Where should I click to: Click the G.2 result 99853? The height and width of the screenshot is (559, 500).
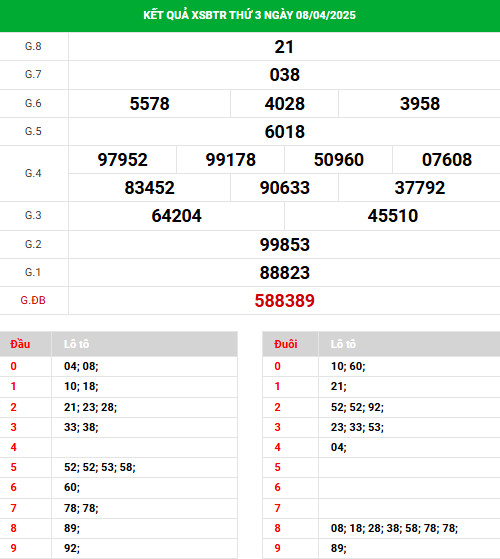pyautogui.click(x=284, y=245)
